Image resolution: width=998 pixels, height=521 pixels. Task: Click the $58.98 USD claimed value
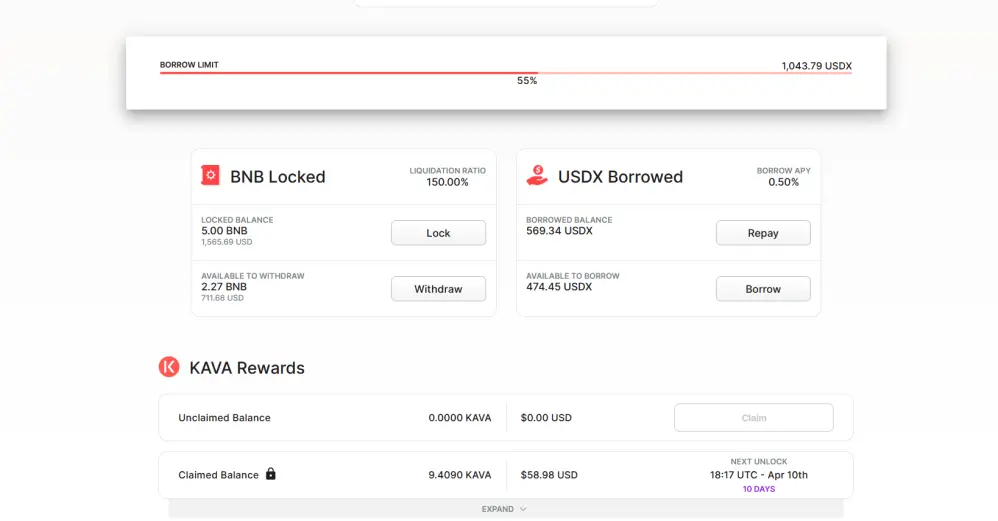pyautogui.click(x=549, y=475)
